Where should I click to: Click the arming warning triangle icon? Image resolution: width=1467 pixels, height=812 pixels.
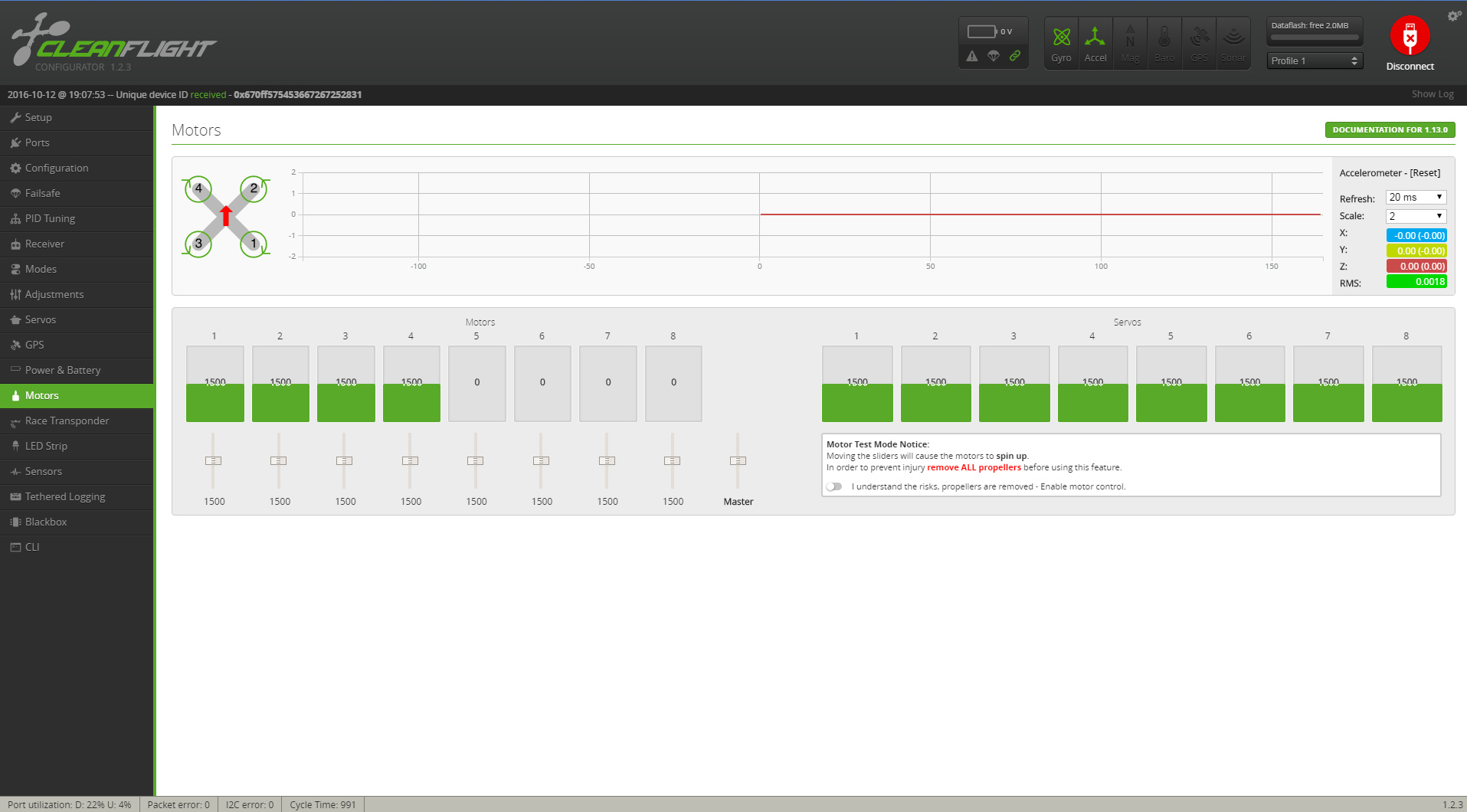(x=972, y=56)
